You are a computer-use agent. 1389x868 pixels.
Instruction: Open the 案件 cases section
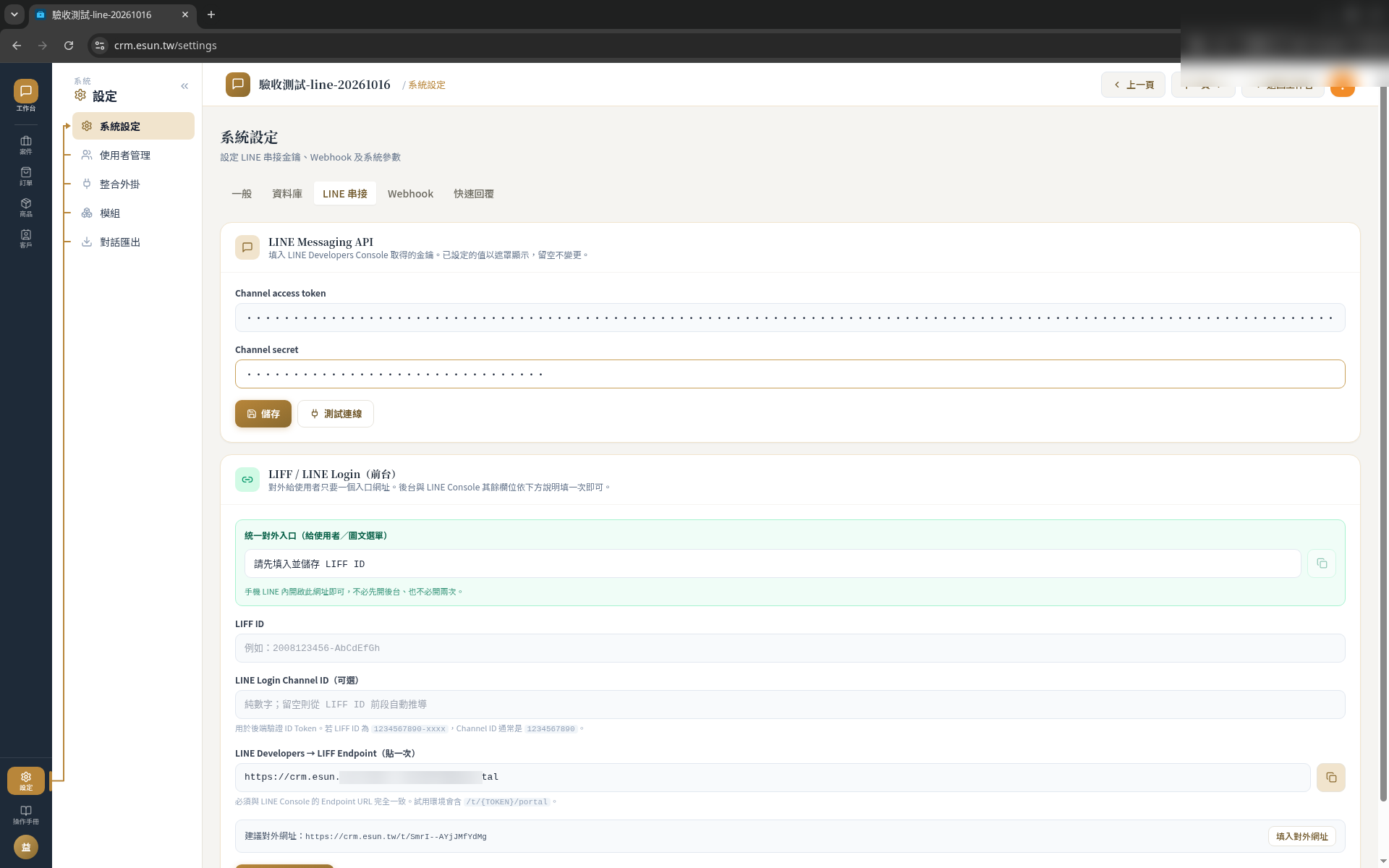point(26,145)
